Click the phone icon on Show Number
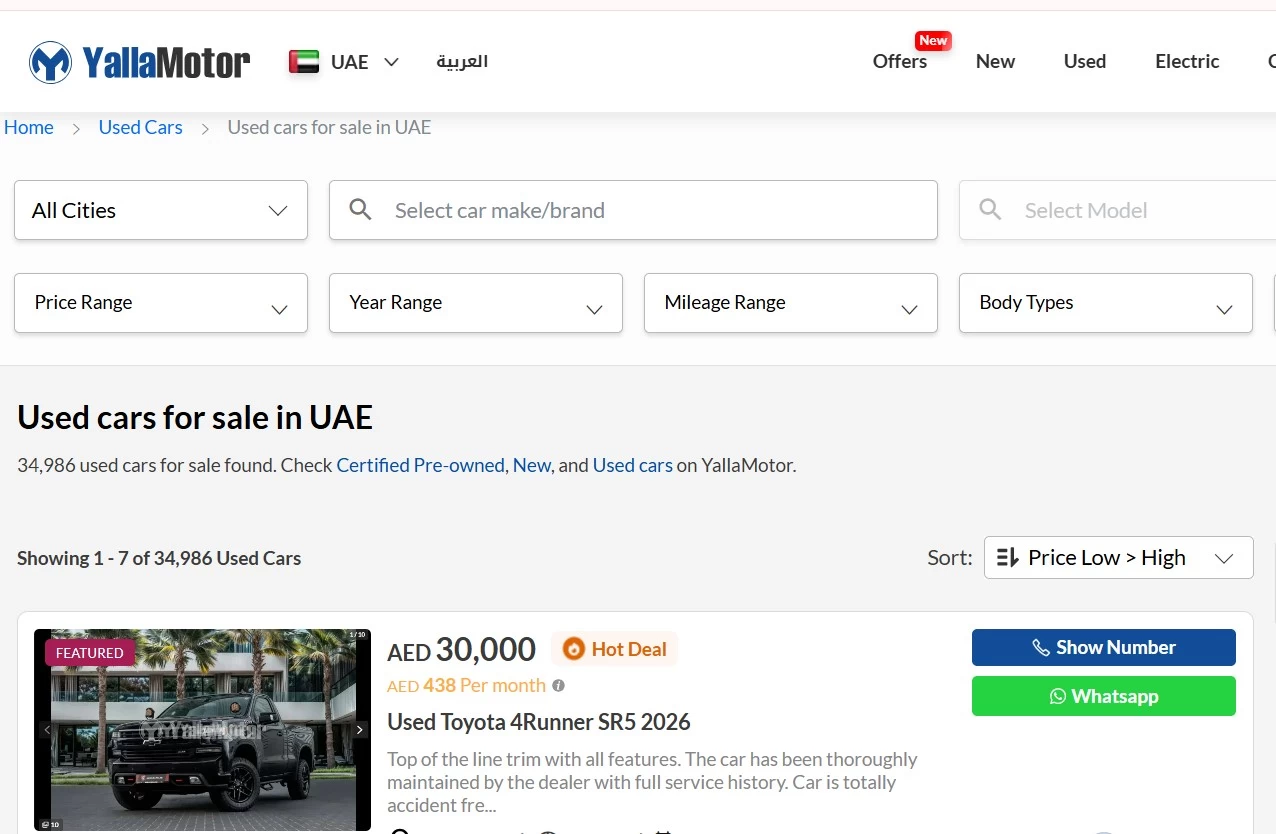 coord(1042,647)
